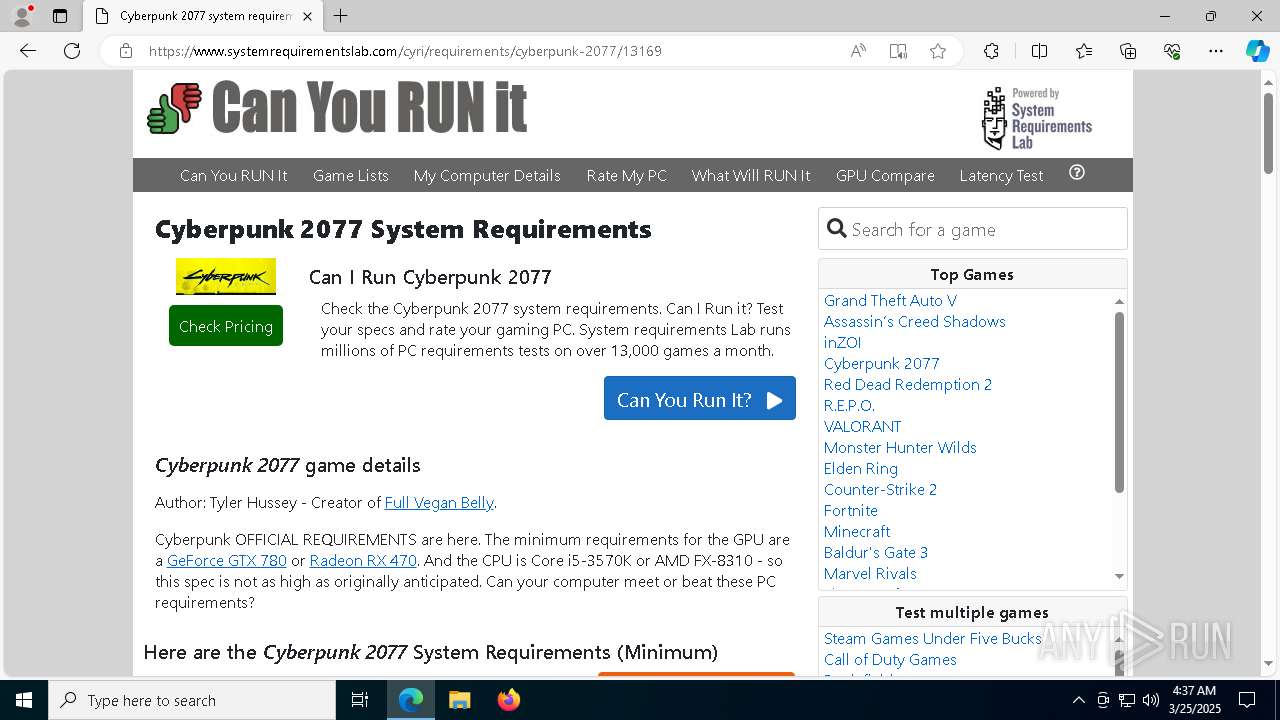Viewport: 1280px width, 720px height.
Task: Click the page vertical scrollbar thumb
Action: click(1268, 132)
